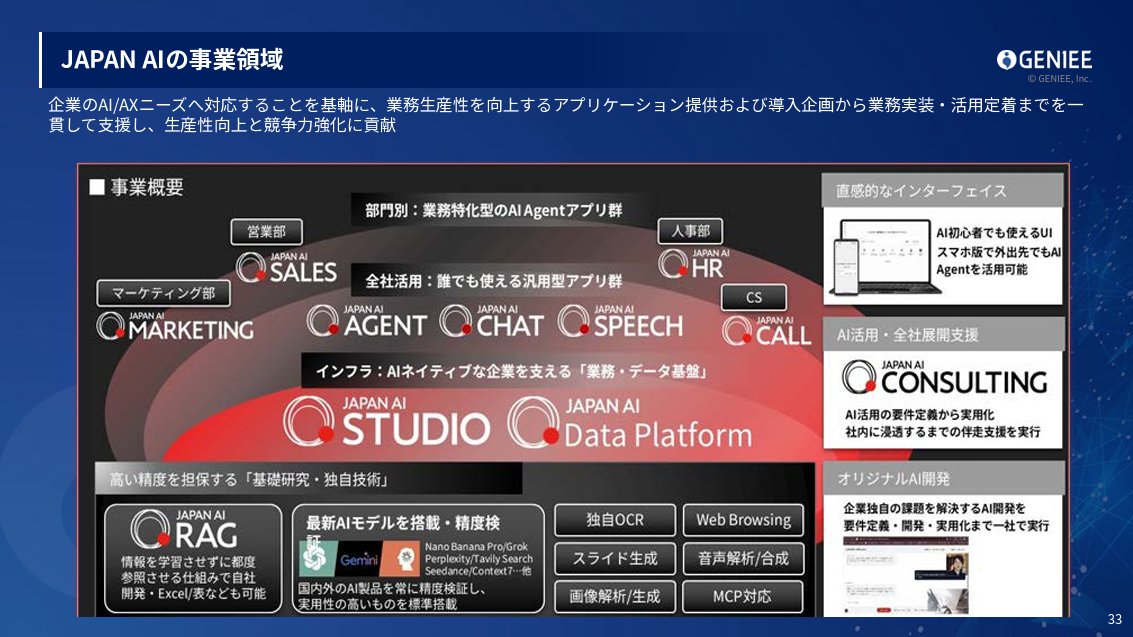
Task: Click the CS label box
Action: pyautogui.click(x=754, y=297)
